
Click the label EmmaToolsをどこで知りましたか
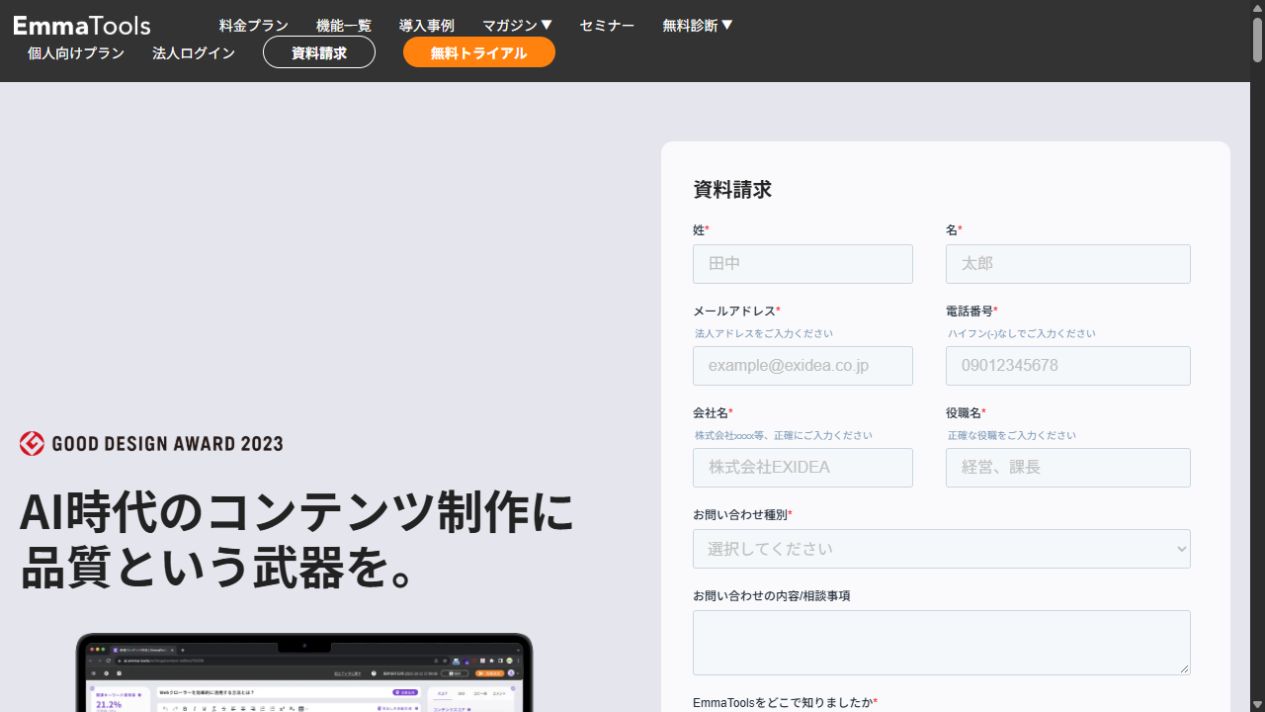(x=783, y=703)
